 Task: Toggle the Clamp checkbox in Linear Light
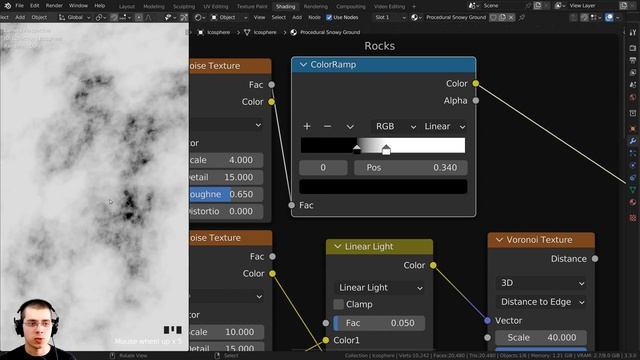338,304
